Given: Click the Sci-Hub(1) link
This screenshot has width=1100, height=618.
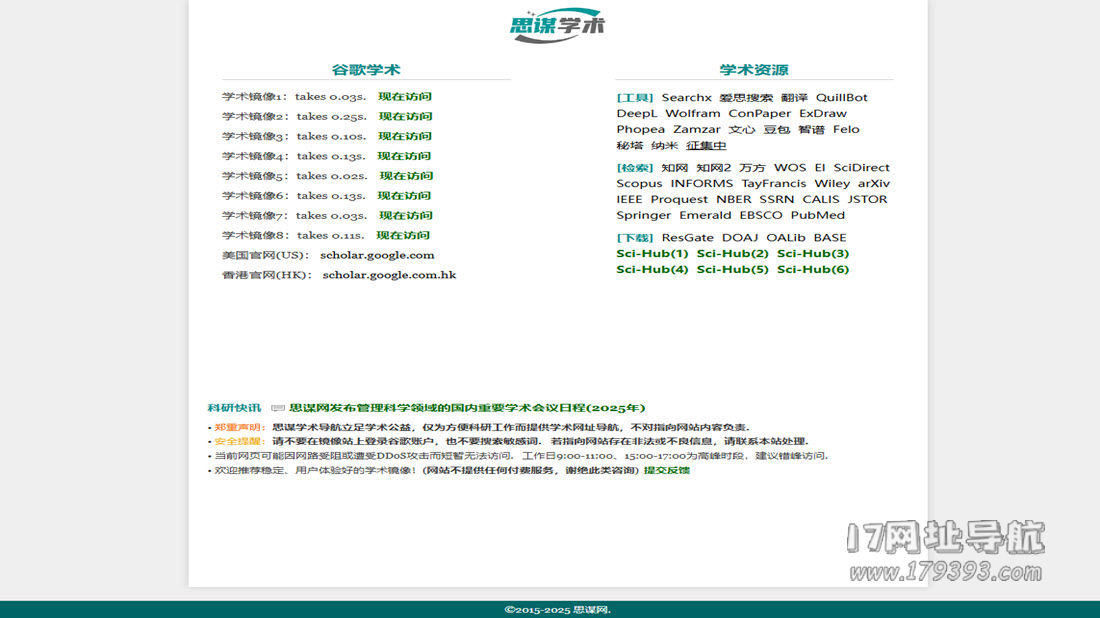Looking at the screenshot, I should coord(652,254).
